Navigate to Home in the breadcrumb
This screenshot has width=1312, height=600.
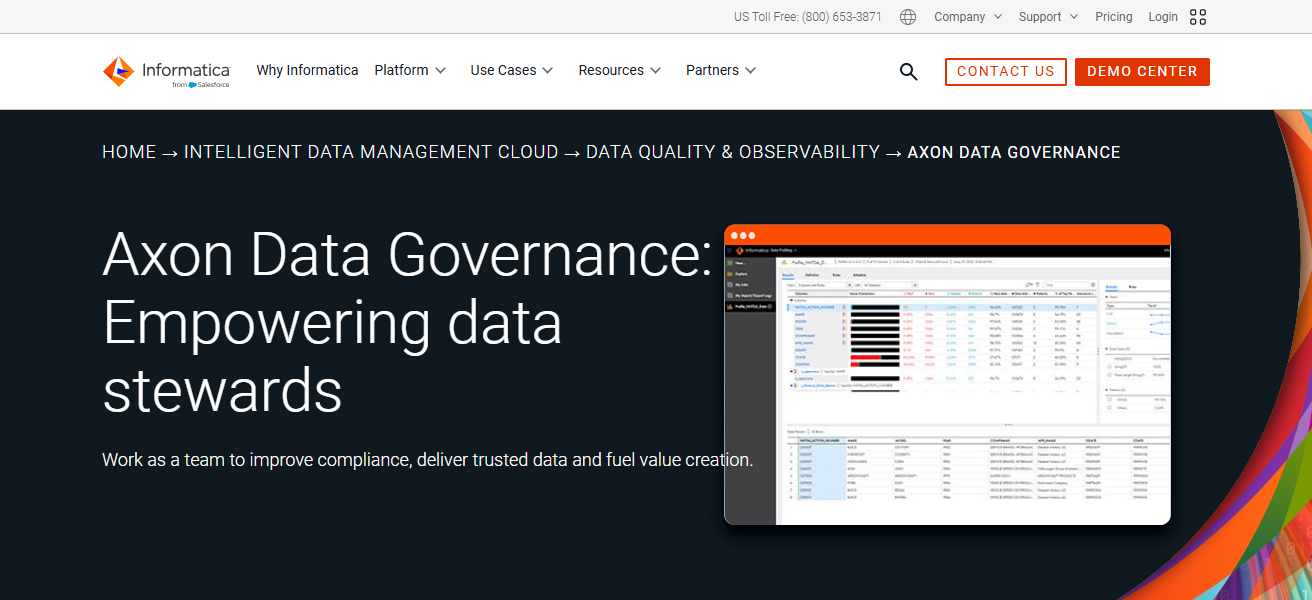pyautogui.click(x=129, y=153)
